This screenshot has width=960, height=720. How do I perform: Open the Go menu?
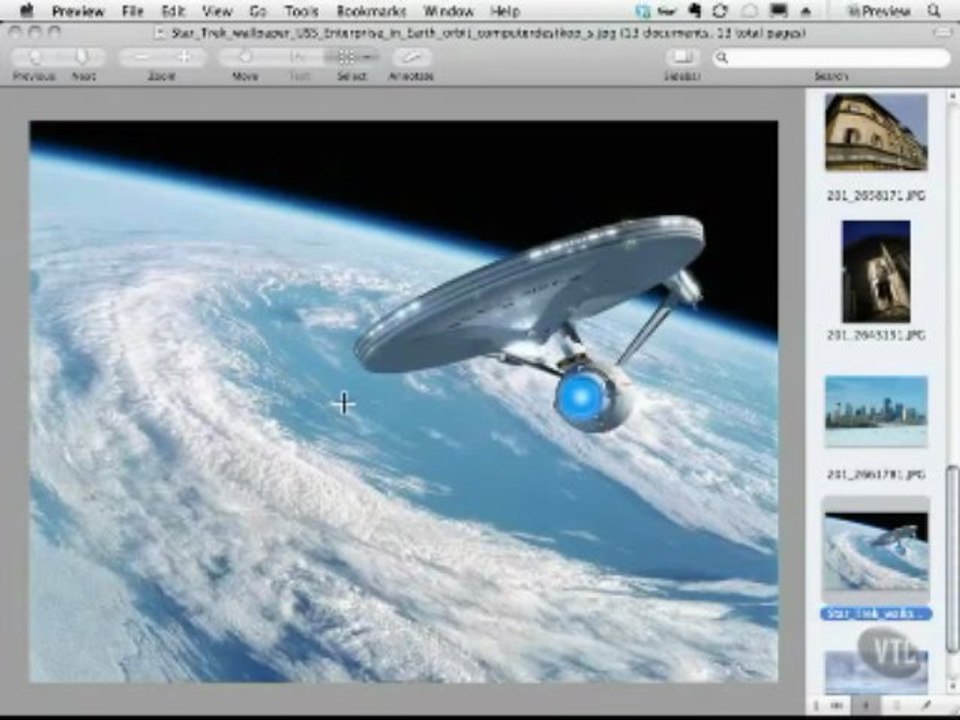pos(258,11)
